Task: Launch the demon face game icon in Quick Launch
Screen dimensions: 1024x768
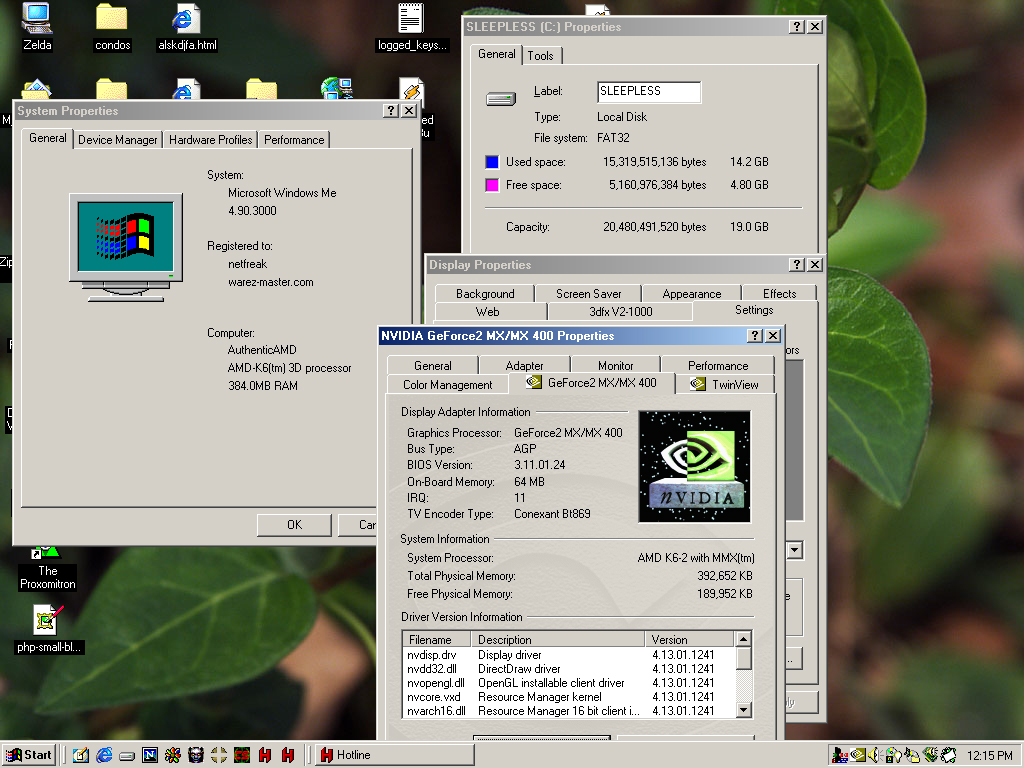Action: [x=196, y=755]
